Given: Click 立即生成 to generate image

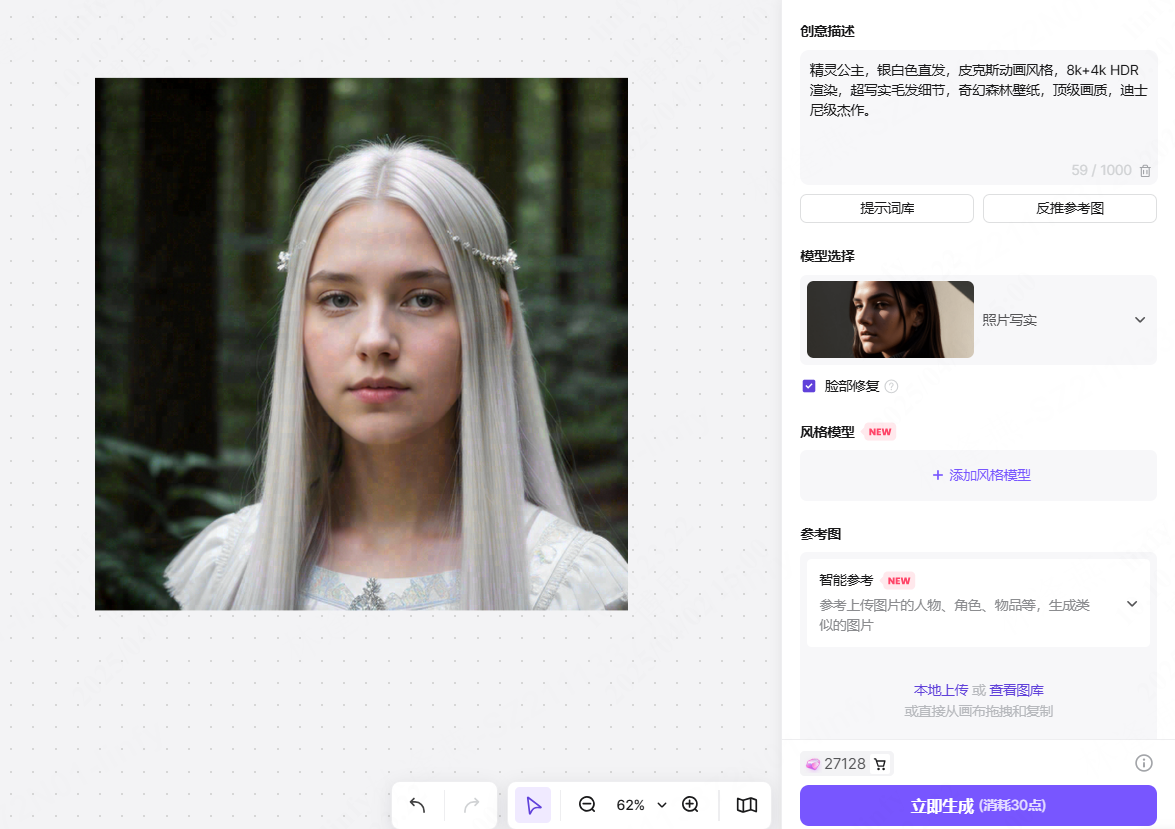Looking at the screenshot, I should [x=979, y=806].
